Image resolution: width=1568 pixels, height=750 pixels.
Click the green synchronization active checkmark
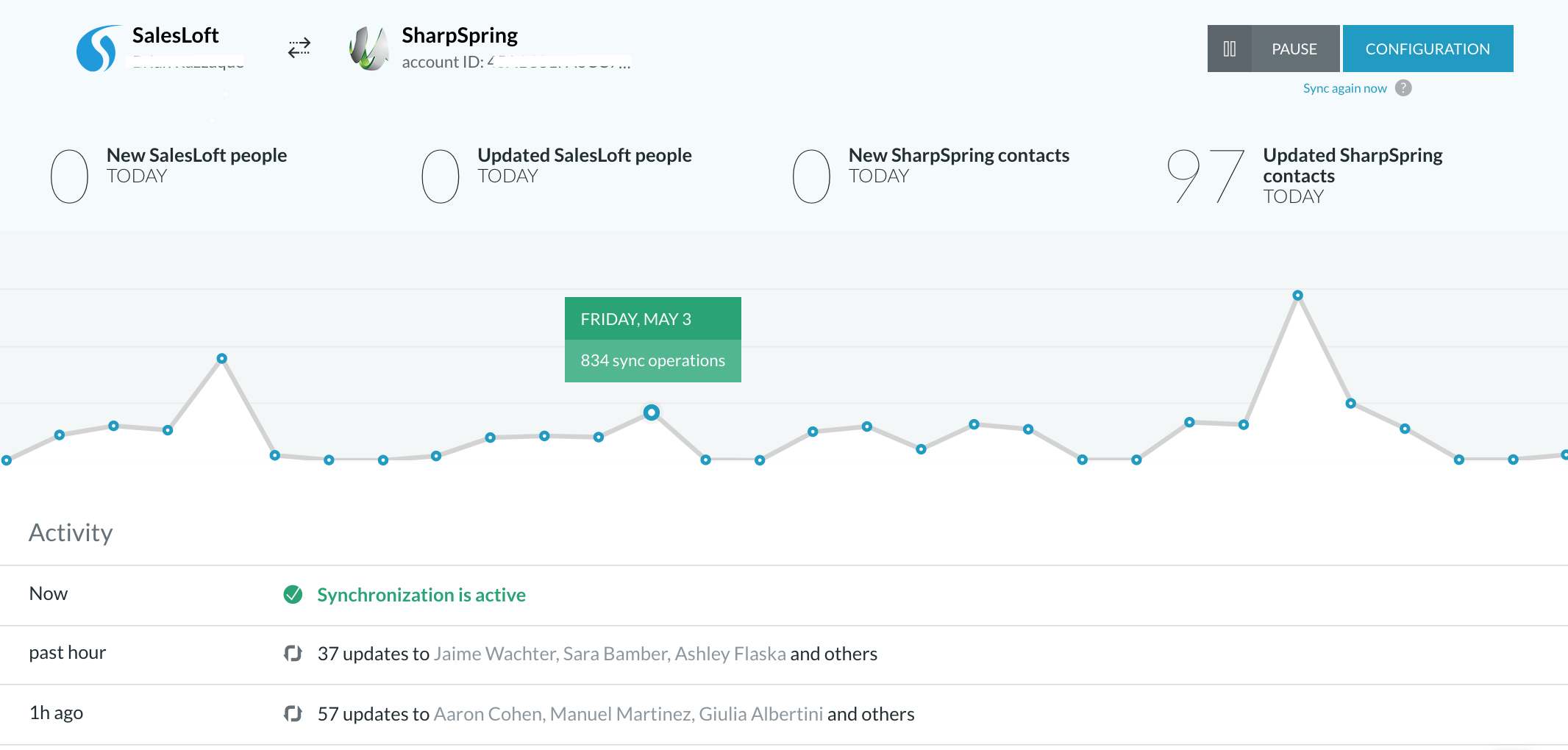[293, 594]
